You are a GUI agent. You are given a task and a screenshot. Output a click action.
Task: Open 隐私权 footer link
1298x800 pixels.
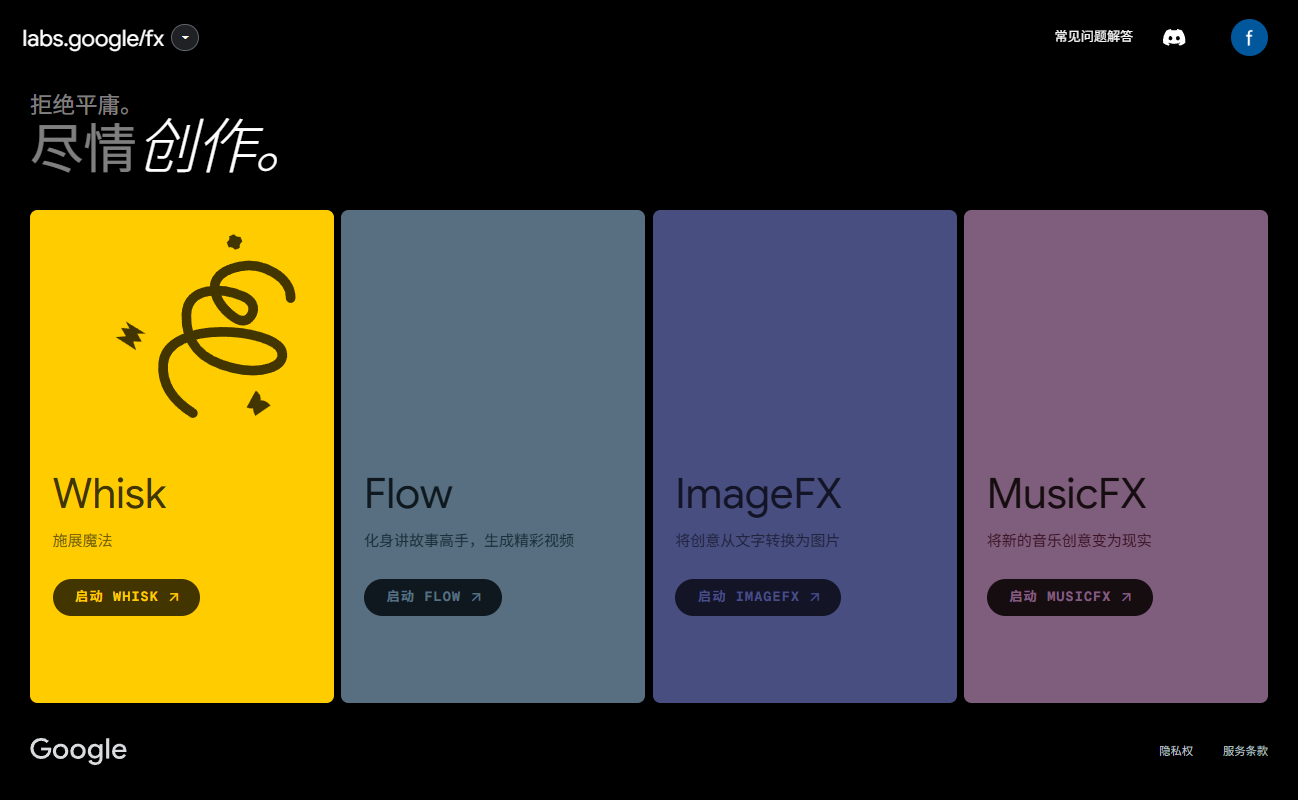(x=1176, y=751)
